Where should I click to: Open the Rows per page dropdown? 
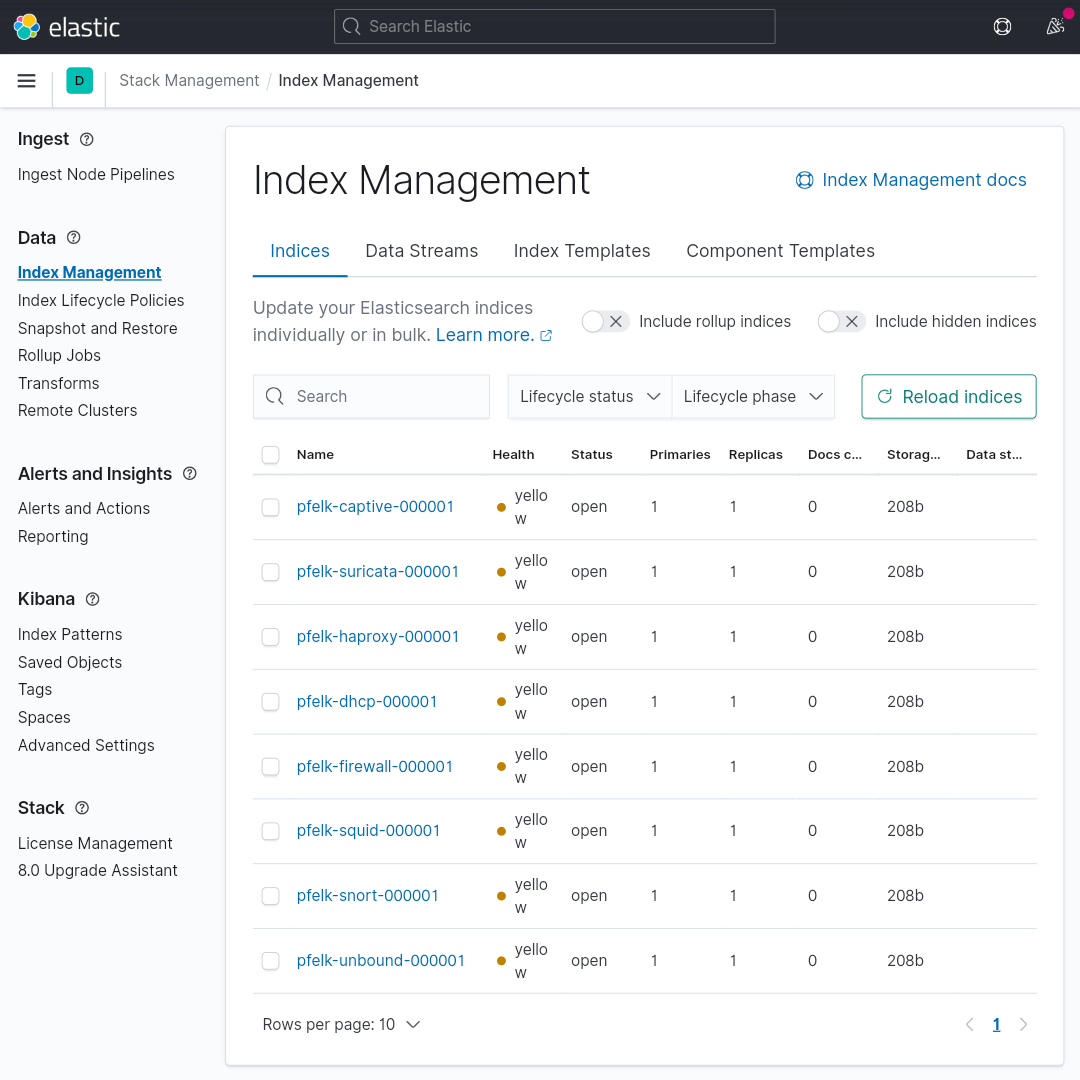[x=342, y=1024]
